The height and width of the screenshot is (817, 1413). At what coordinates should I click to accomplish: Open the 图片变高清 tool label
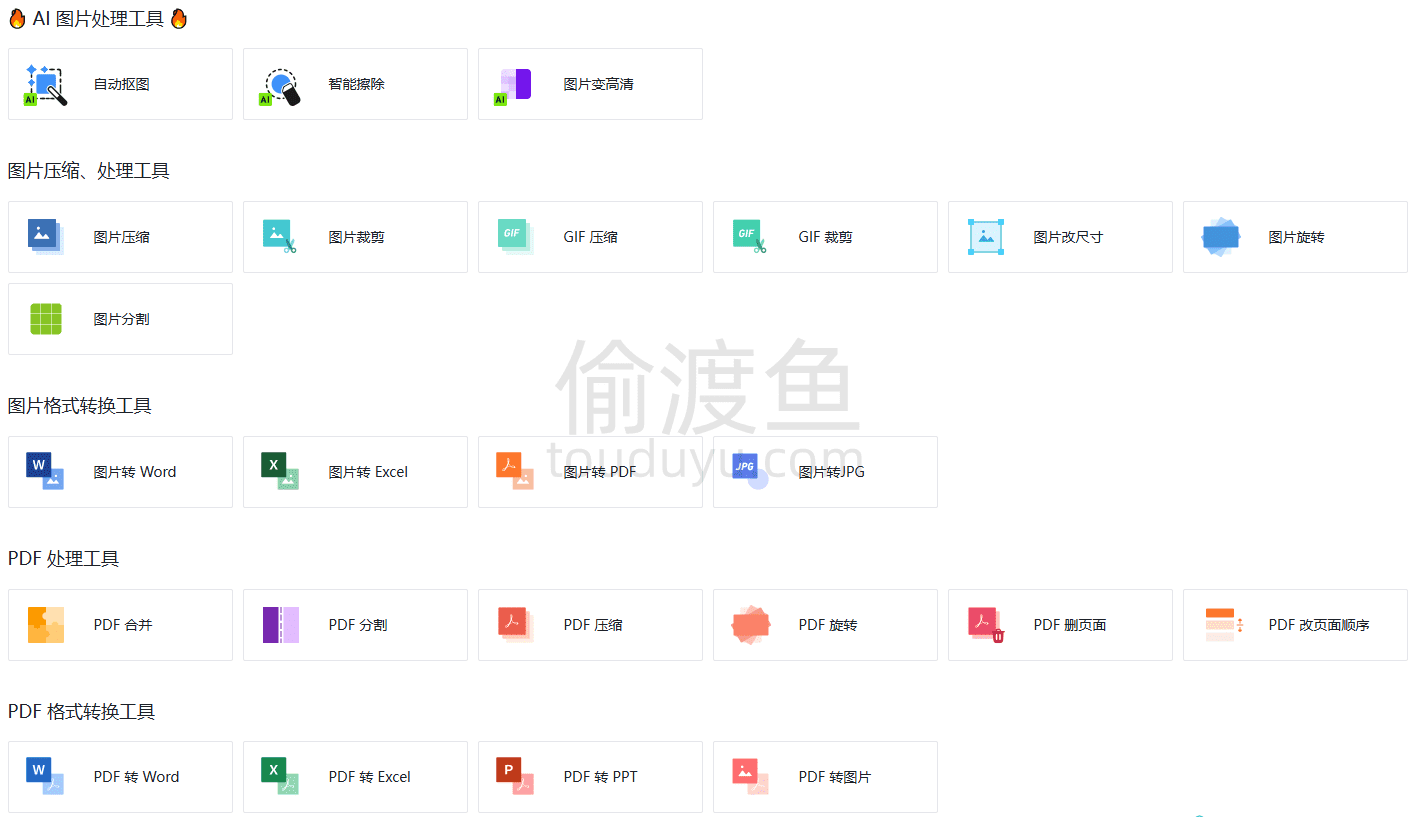pyautogui.click(x=599, y=85)
